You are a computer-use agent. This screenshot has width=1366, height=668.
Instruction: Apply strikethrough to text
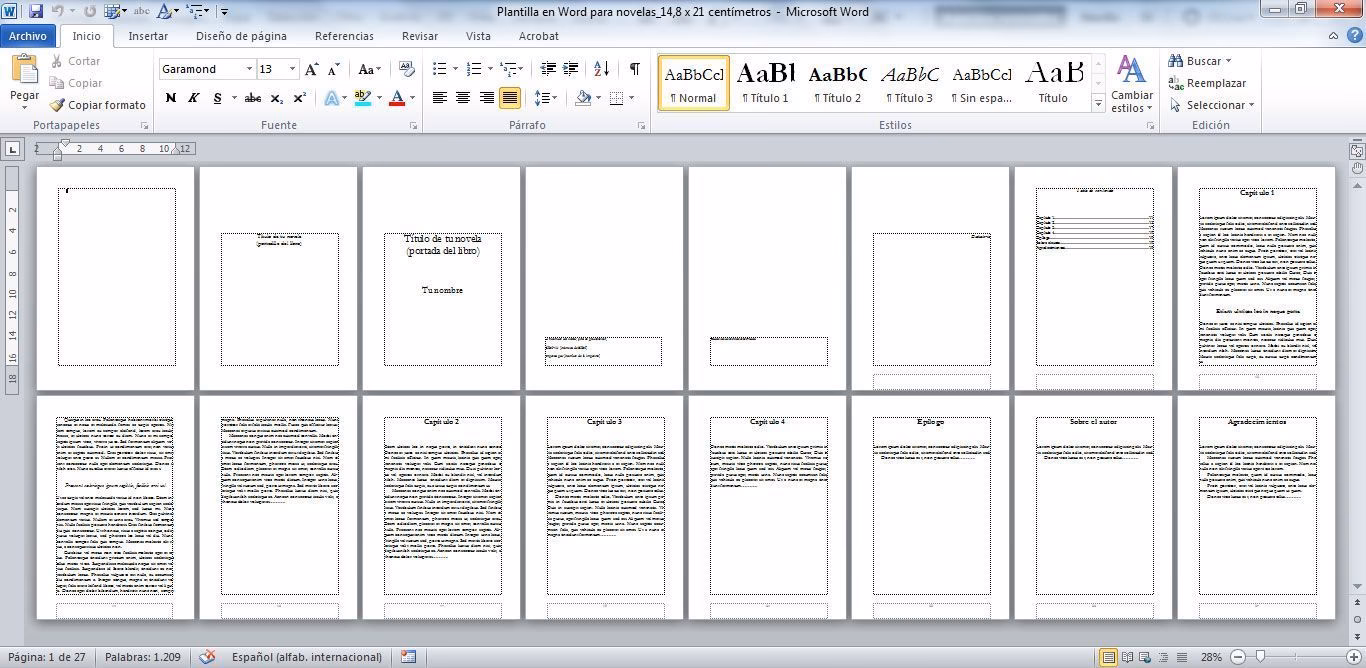(x=254, y=97)
